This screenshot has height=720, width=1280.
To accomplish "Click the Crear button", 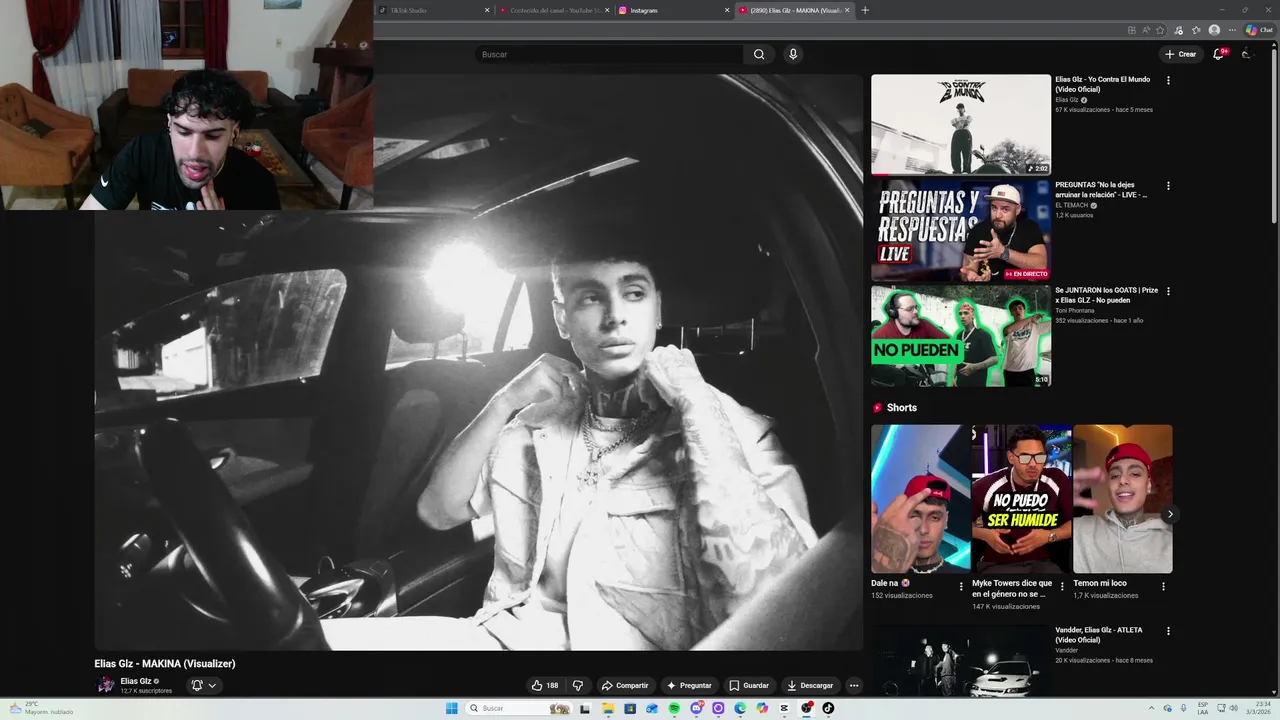I will pyautogui.click(x=1181, y=54).
